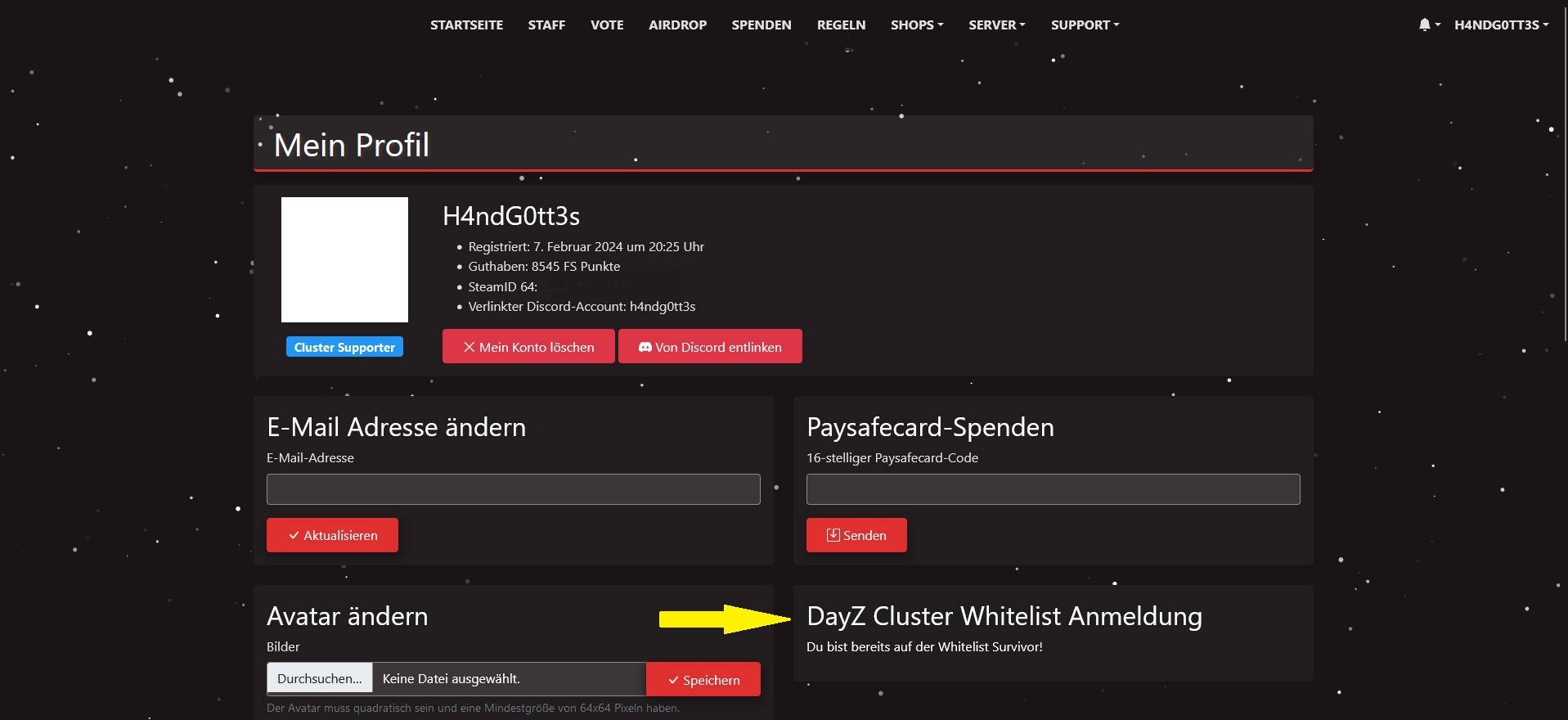
Task: Open the Spenden page
Action: point(762,25)
